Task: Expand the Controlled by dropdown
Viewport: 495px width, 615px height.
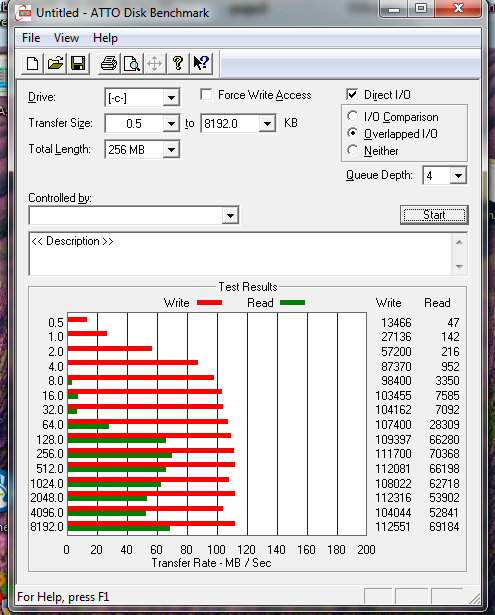Action: point(230,216)
